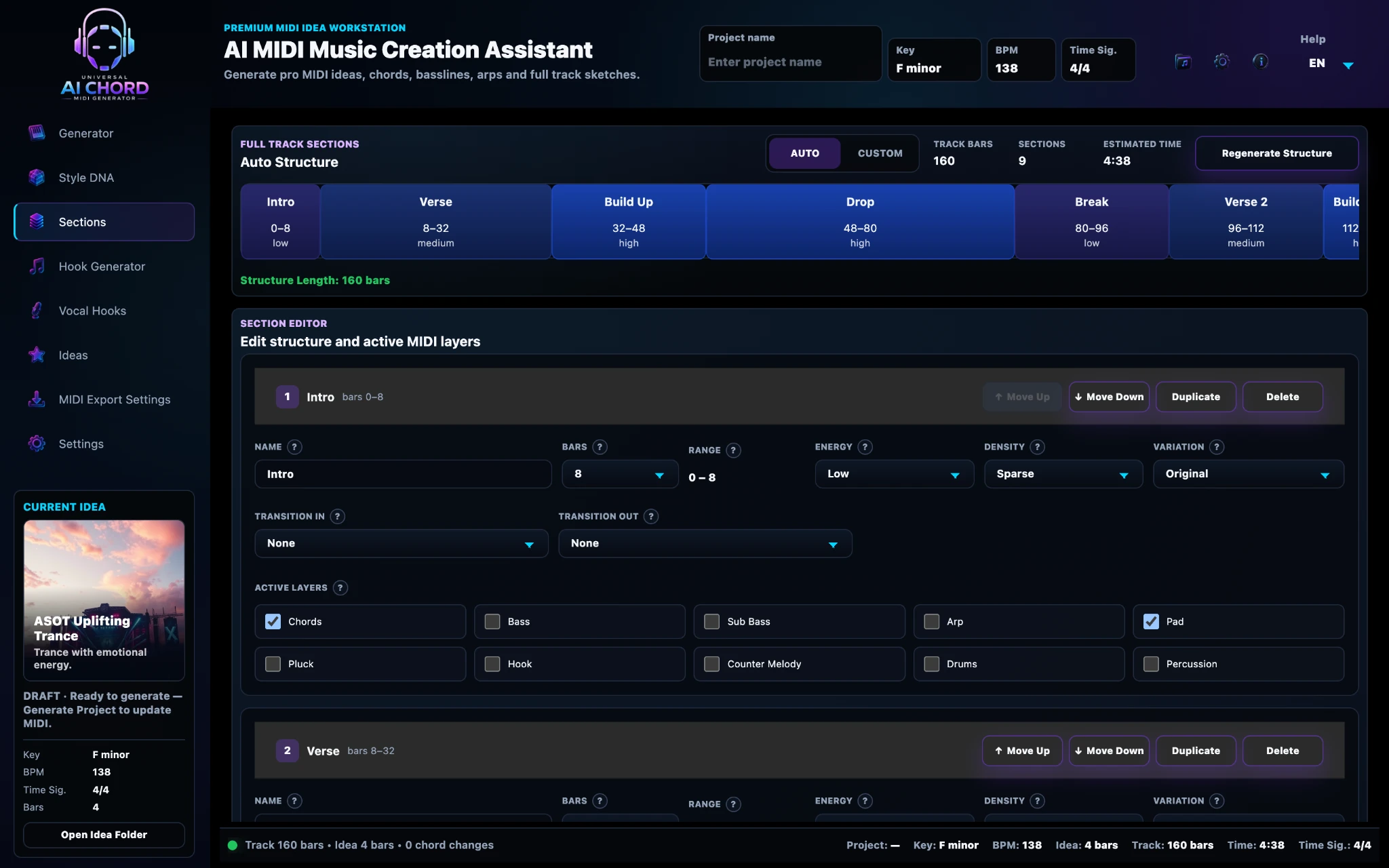
Task: Enable the Drums layer checkbox
Action: pyautogui.click(x=932, y=664)
